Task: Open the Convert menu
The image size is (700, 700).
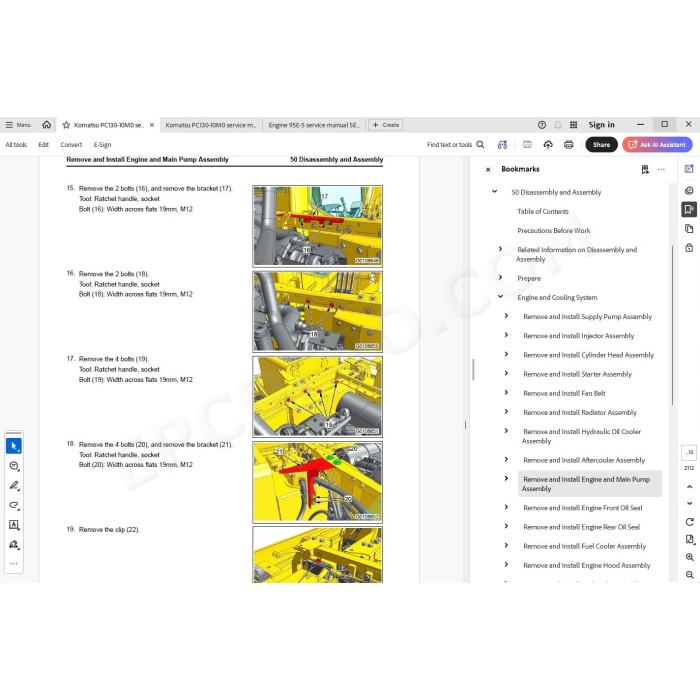Action: tap(71, 145)
